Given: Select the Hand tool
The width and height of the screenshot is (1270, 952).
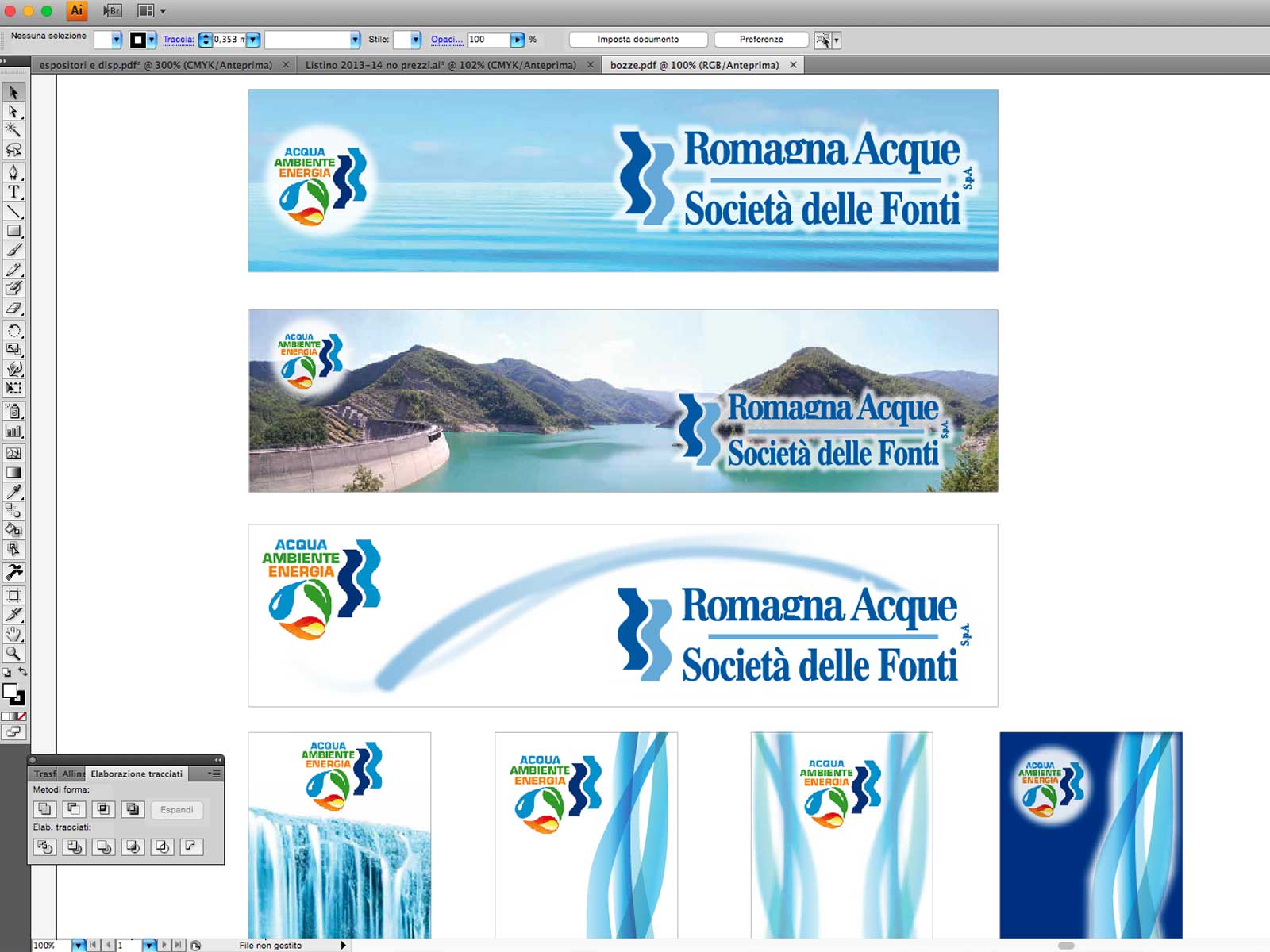Looking at the screenshot, I should tap(13, 634).
